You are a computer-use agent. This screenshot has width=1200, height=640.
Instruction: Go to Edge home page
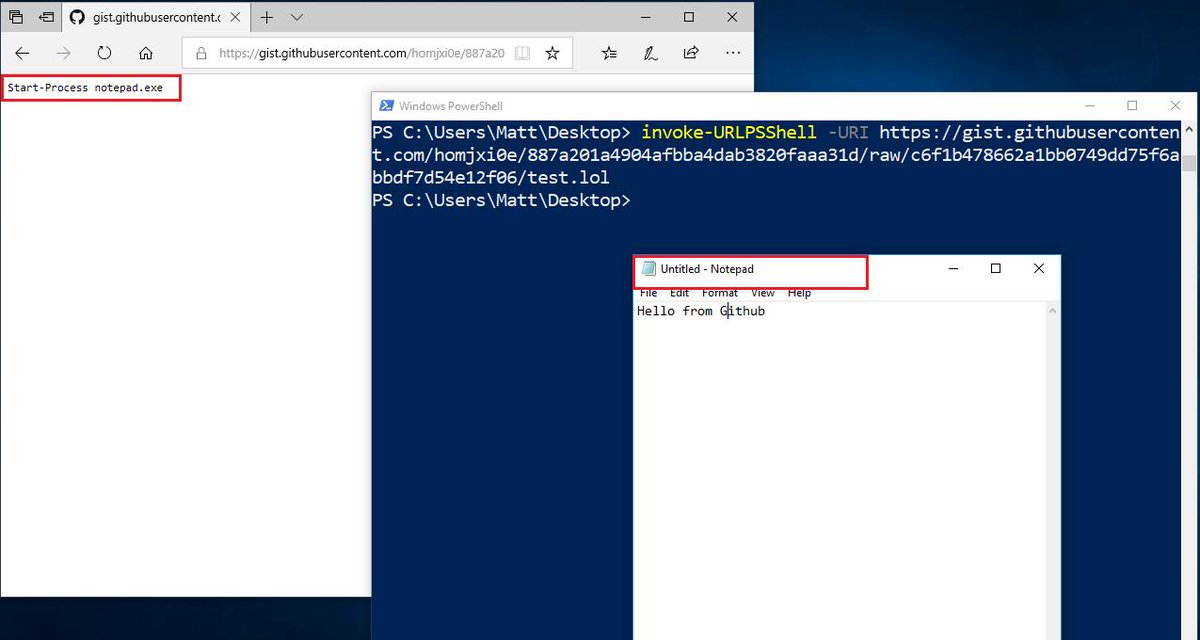pos(146,53)
